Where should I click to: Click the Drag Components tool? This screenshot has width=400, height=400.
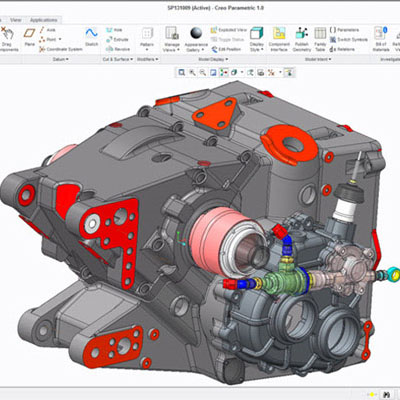point(7,39)
